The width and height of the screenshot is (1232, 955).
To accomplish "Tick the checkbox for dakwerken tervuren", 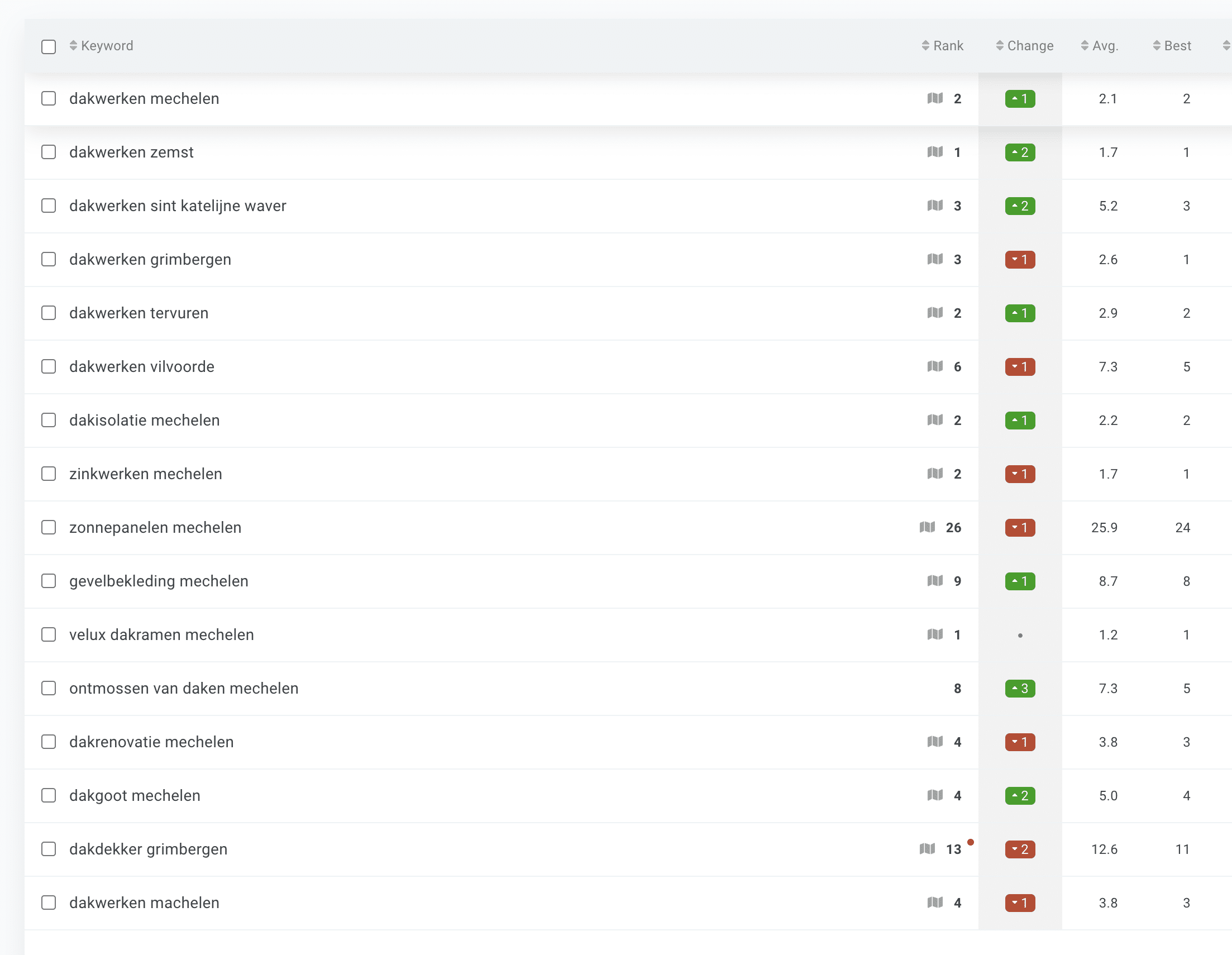I will click(49, 313).
